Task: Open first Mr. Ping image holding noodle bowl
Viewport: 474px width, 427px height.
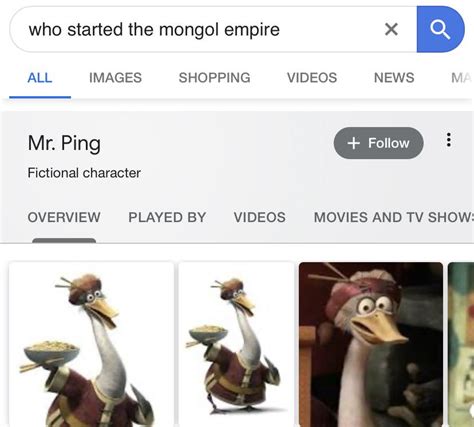Action: click(x=91, y=345)
